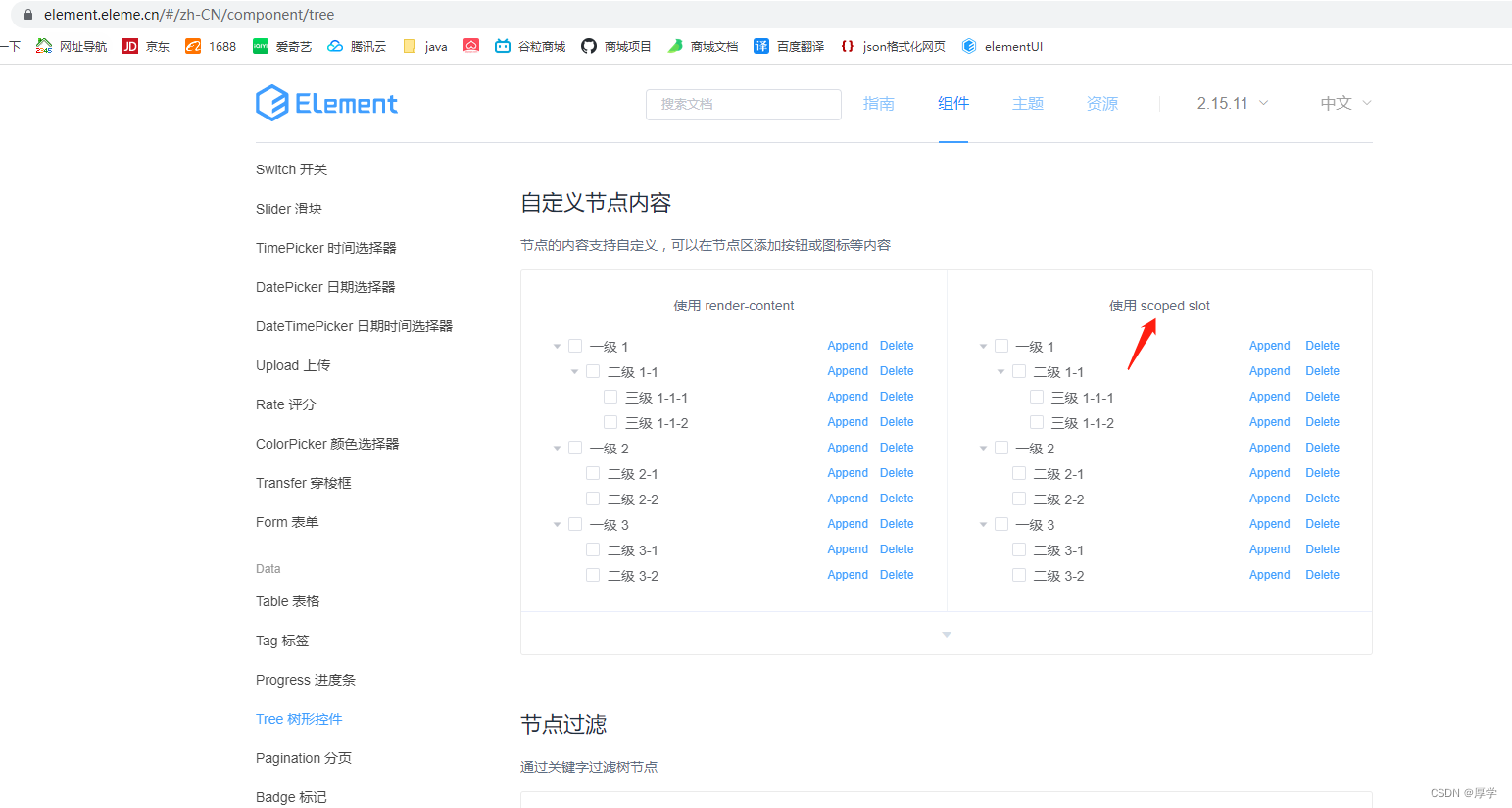This screenshot has height=808, width=1512.
Task: Delete 一级 3 in scoped slot tree
Action: (1323, 524)
